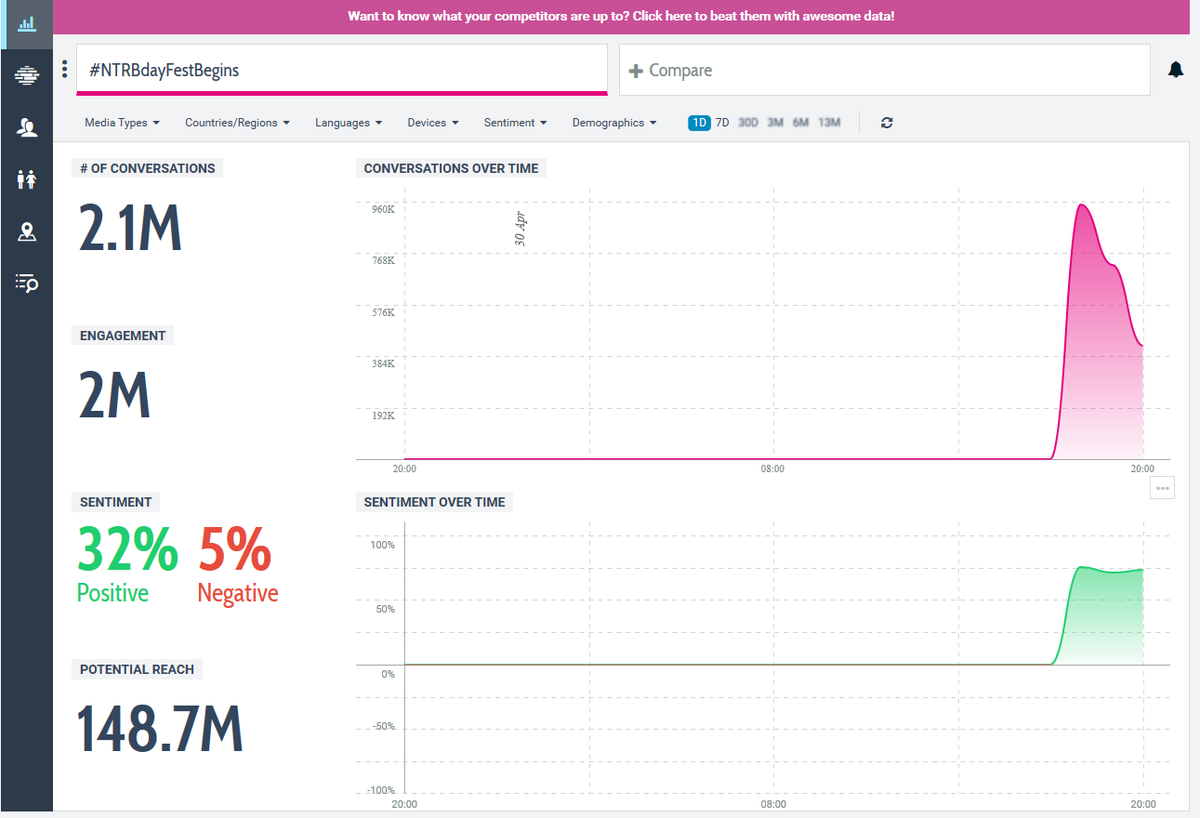Open the ellipsis options button above sentiment chart
The width and height of the screenshot is (1200, 818).
pos(1161,488)
